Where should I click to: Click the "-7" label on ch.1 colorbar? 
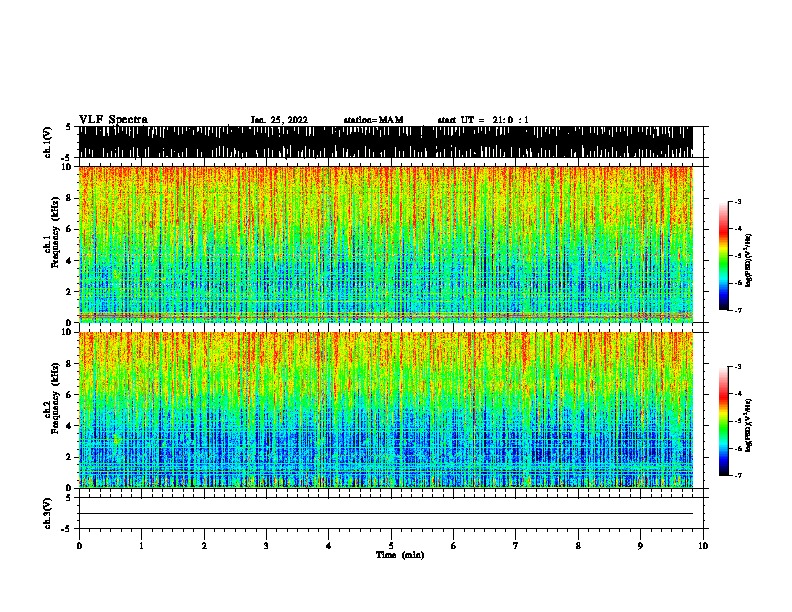pos(737,310)
